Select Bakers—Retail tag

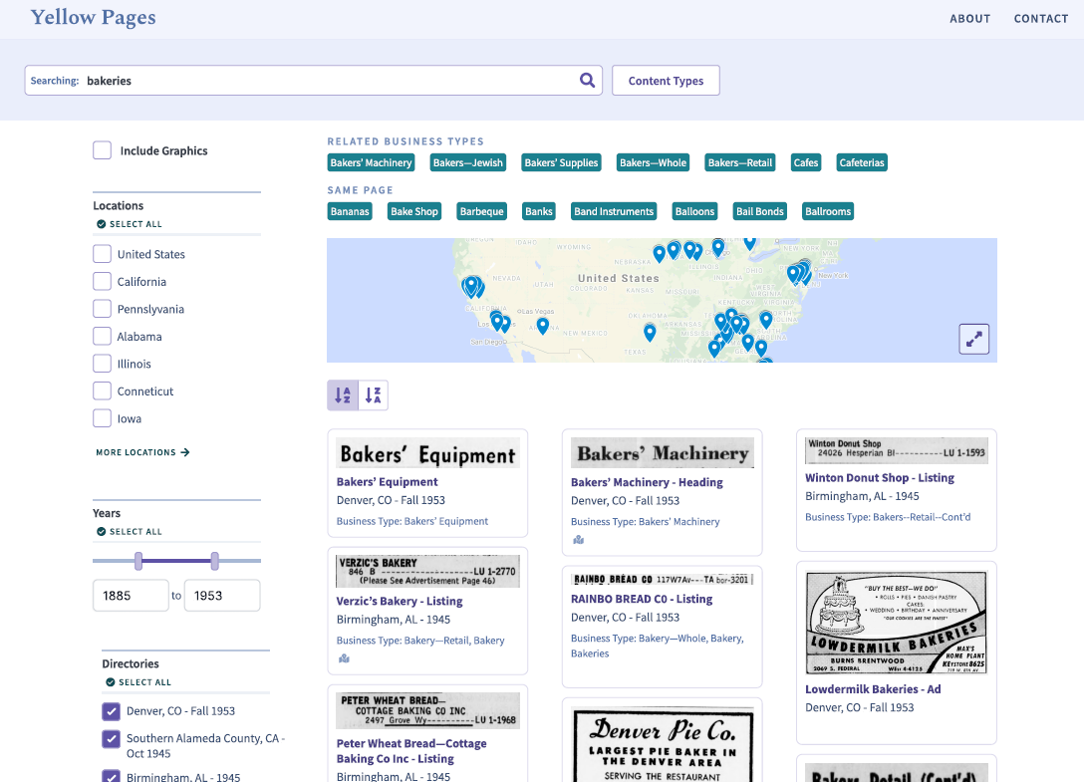(x=740, y=162)
